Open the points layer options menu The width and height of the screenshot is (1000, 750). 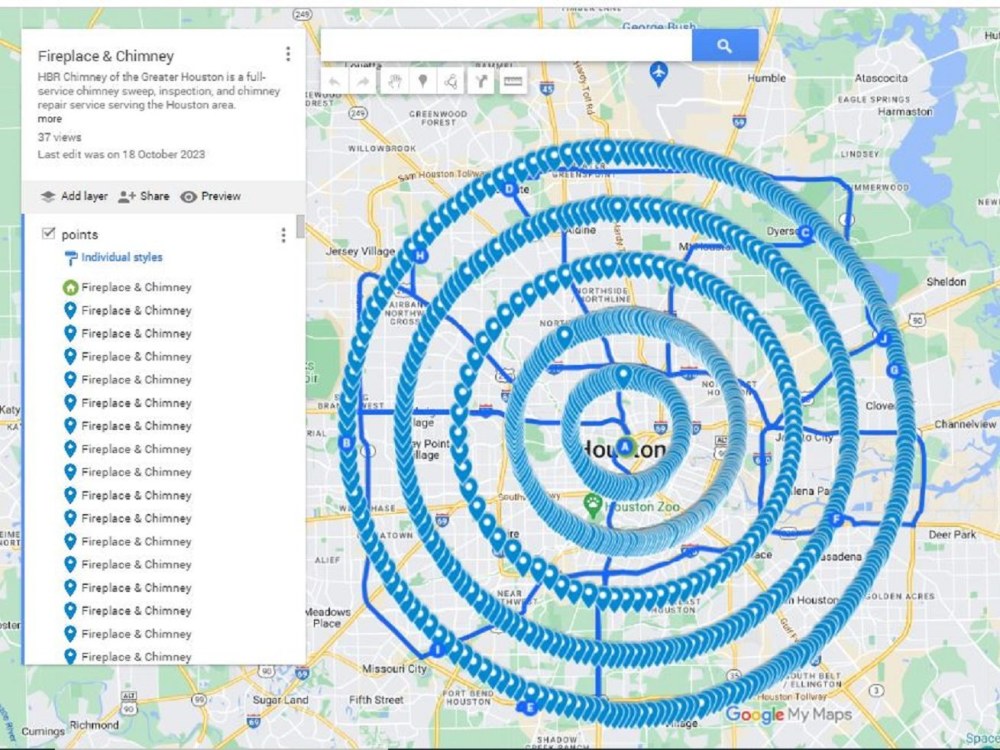click(x=283, y=235)
